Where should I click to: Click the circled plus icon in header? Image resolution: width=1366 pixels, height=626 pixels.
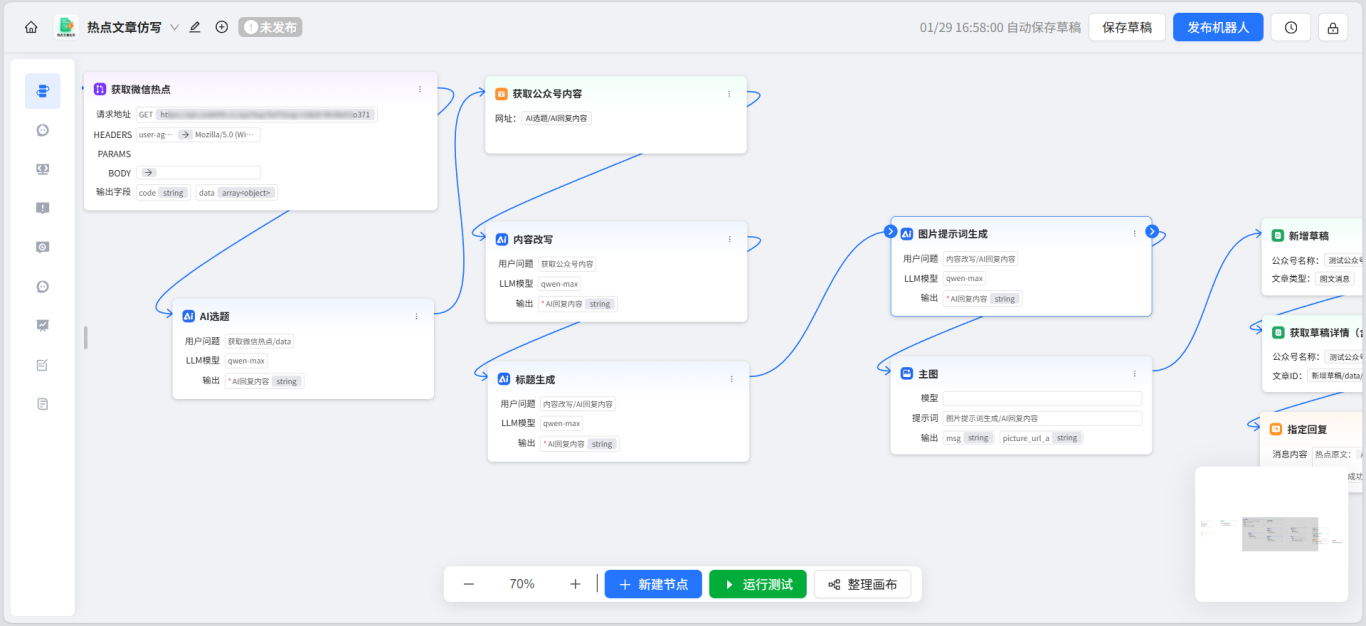click(222, 27)
